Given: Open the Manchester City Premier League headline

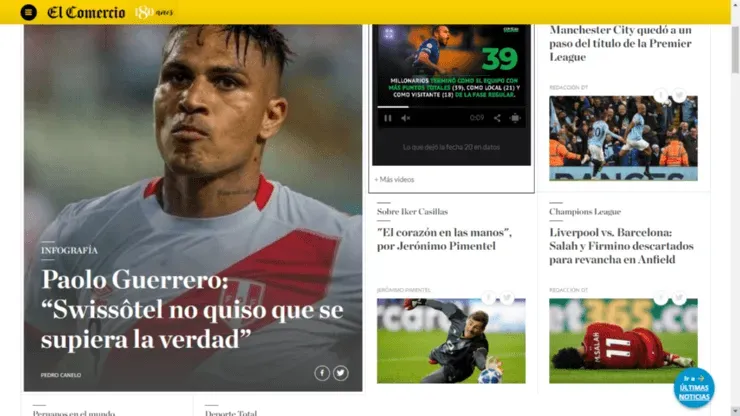Looking at the screenshot, I should pyautogui.click(x=620, y=43).
